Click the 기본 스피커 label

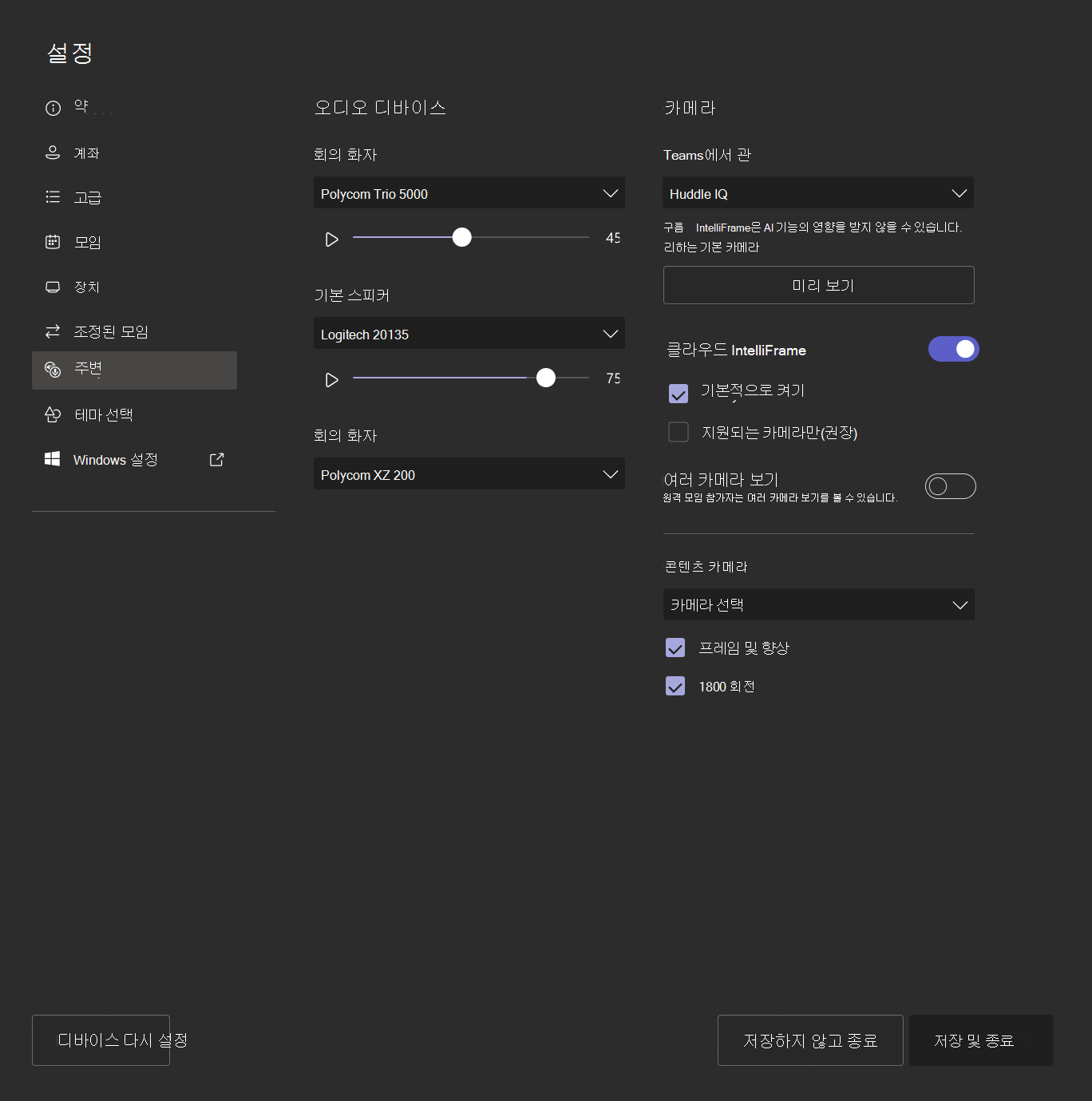[x=351, y=295]
